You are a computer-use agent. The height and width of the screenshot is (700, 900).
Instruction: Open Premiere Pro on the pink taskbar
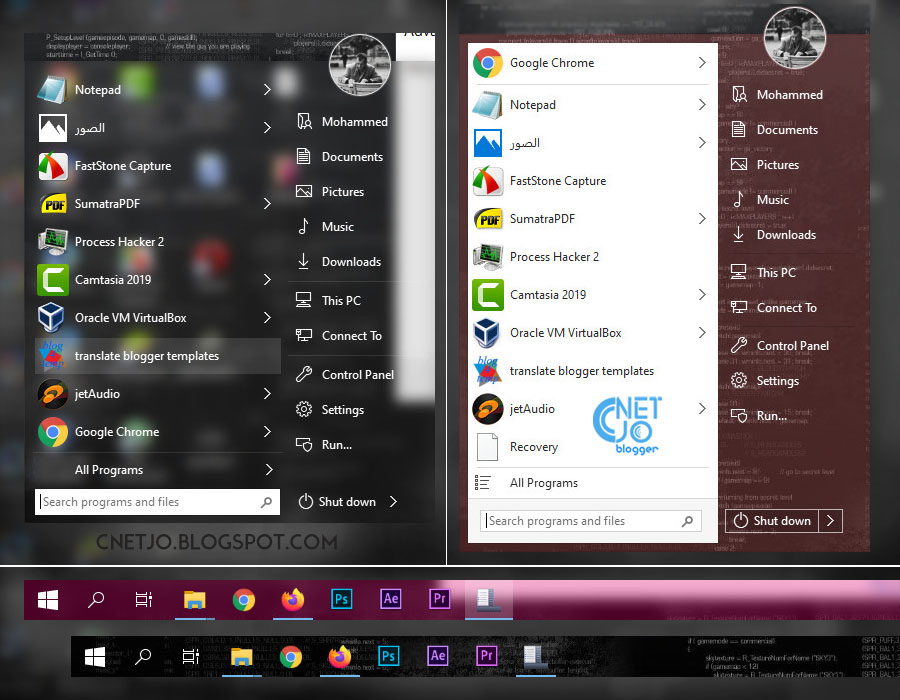tap(440, 600)
